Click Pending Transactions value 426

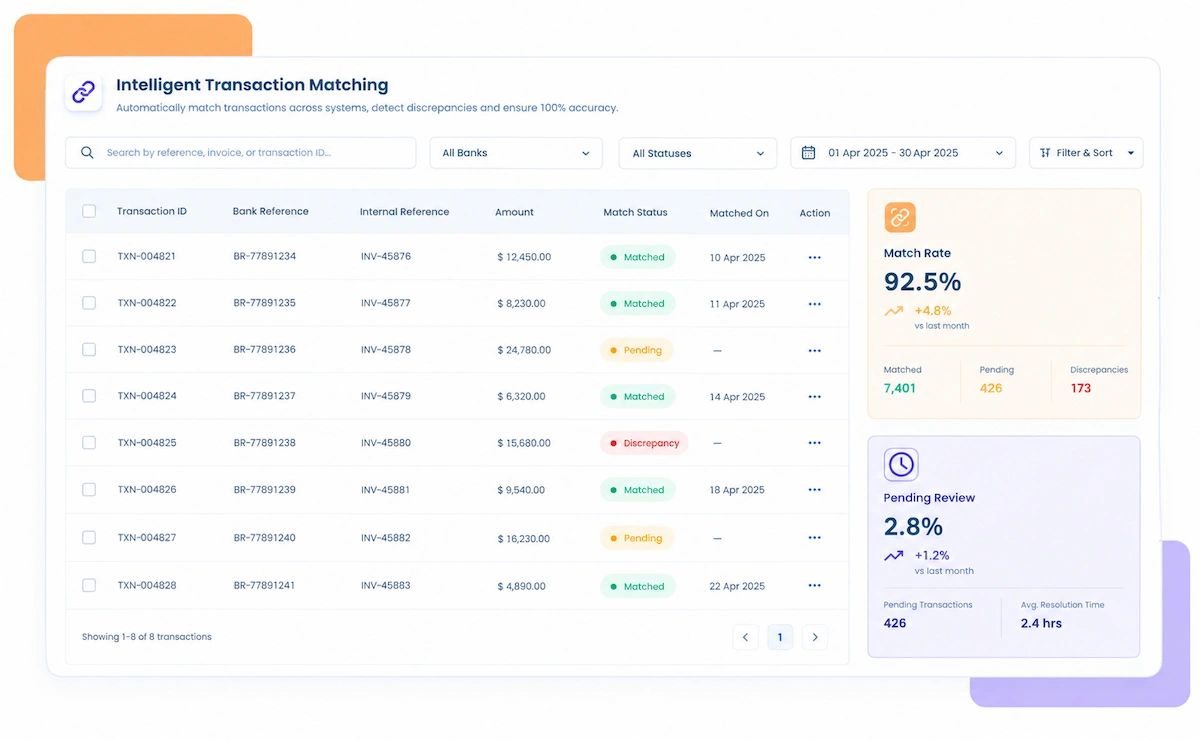(x=895, y=623)
